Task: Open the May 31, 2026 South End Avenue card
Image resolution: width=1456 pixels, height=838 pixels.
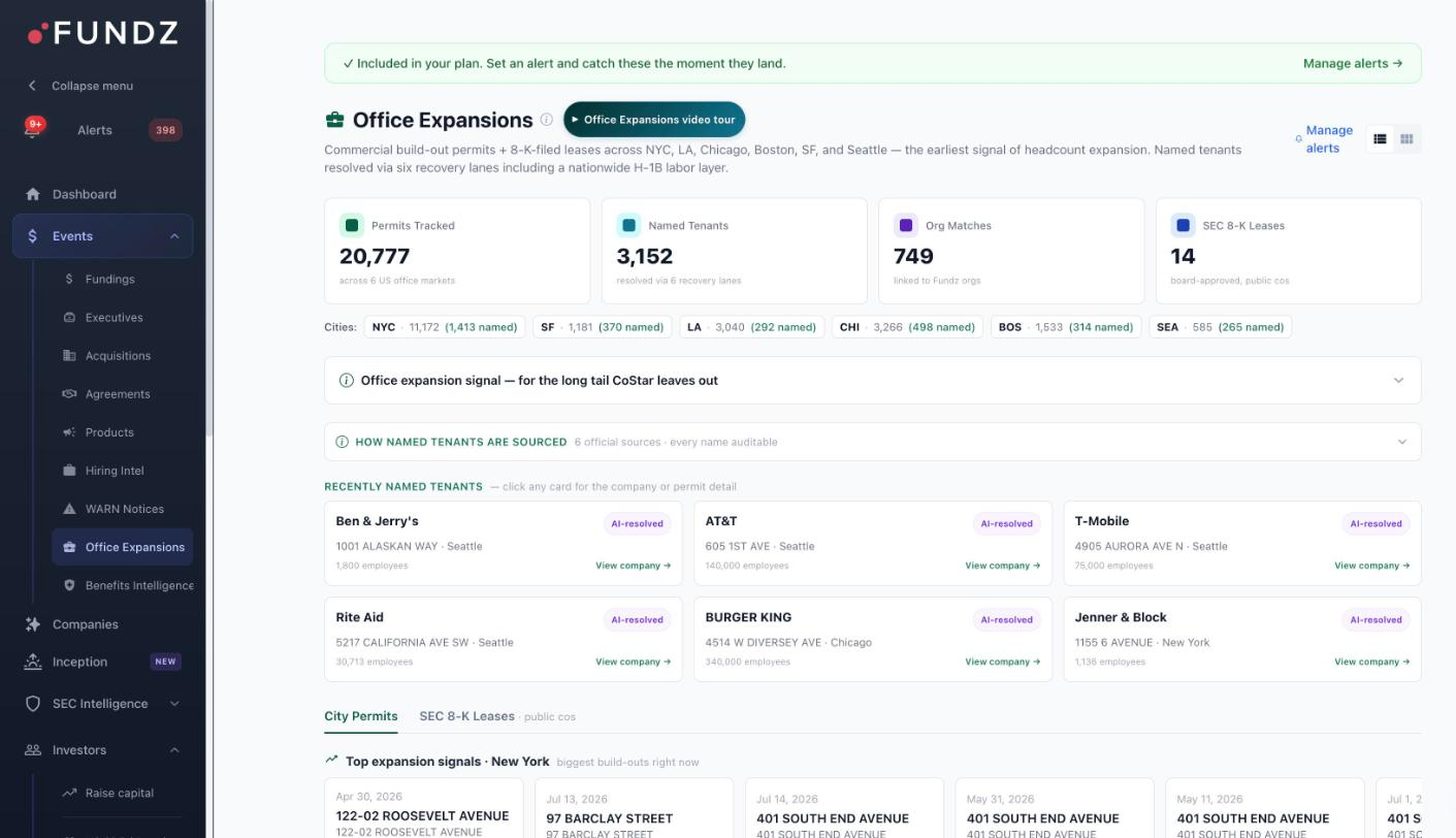Action: click(x=1054, y=809)
